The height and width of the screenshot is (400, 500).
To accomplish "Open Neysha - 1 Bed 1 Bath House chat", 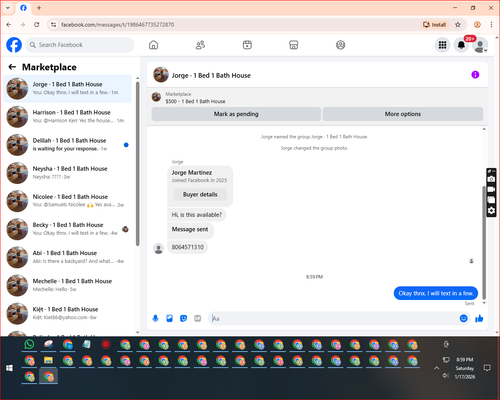I will point(67,173).
